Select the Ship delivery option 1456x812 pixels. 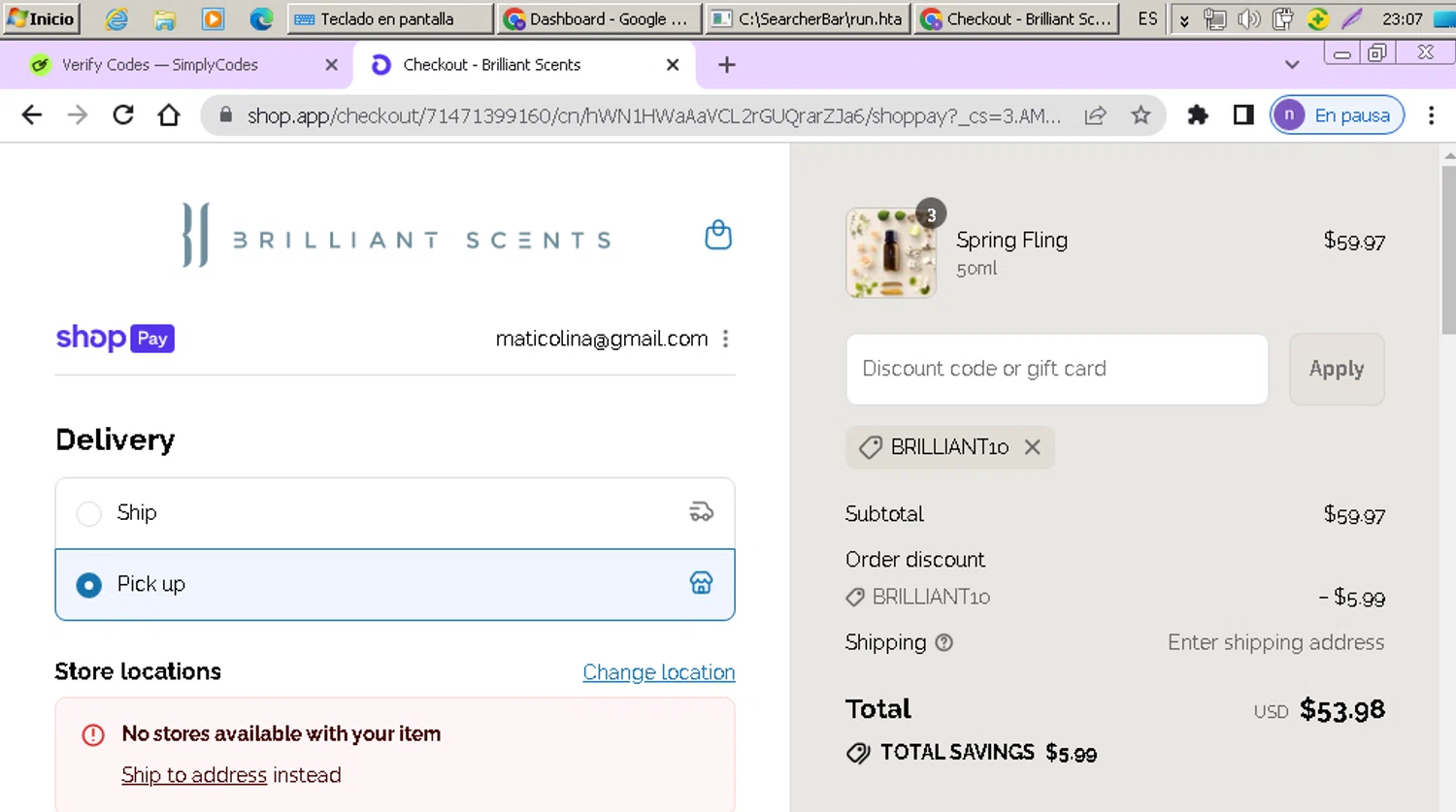(x=395, y=513)
